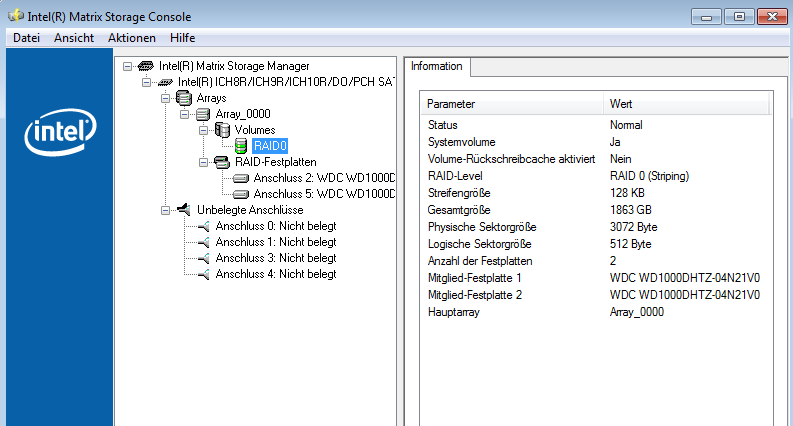This screenshot has height=426, width=793.
Task: Minimize the Matrix Storage Console window
Action: pyautogui.click(x=707, y=17)
